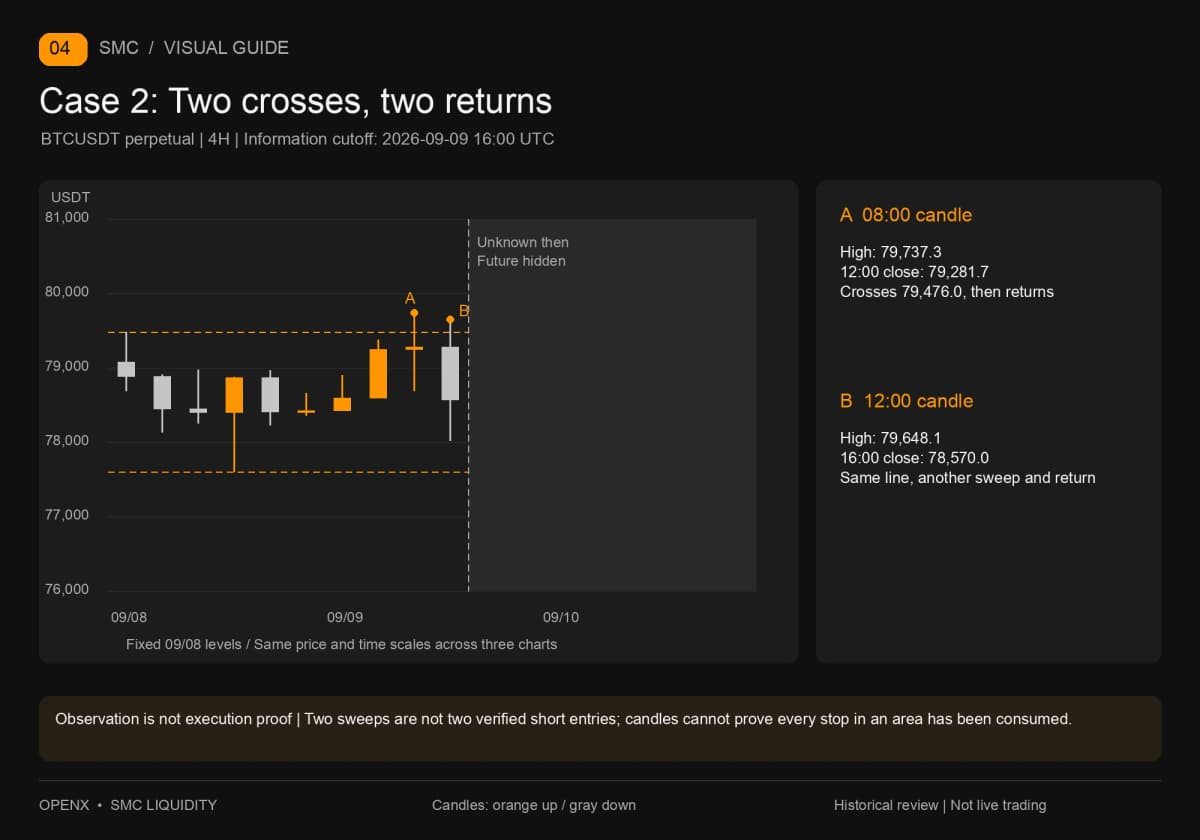Click the Unknown then label at cutoff line
The image size is (1200, 840).
point(523,242)
